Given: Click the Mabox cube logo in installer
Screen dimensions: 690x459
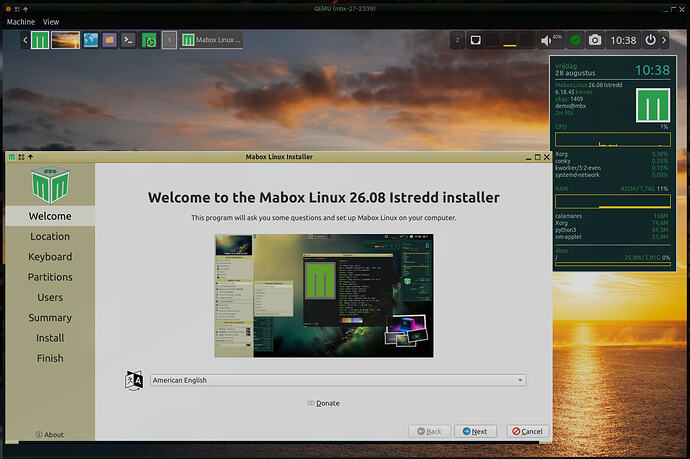Looking at the screenshot, I should click(50, 185).
